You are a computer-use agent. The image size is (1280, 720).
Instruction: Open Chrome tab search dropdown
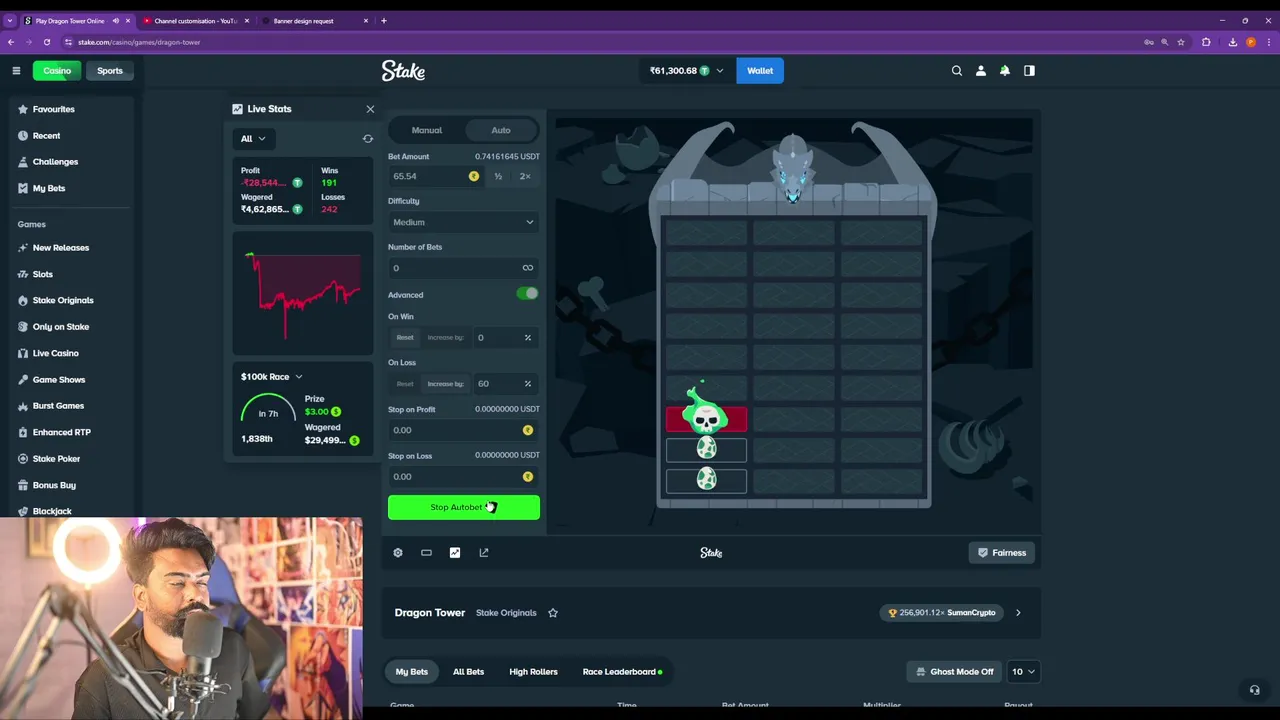pos(10,20)
